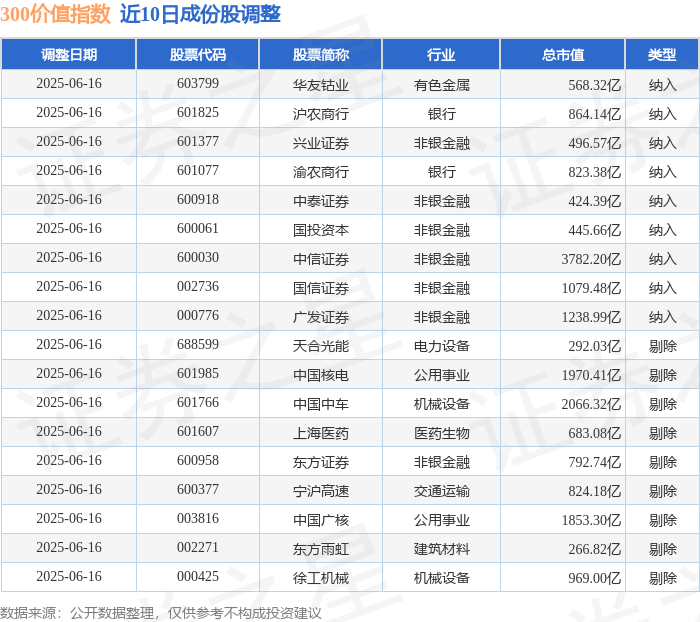Click market value 424.39亿
The image size is (700, 622).
[594, 201]
